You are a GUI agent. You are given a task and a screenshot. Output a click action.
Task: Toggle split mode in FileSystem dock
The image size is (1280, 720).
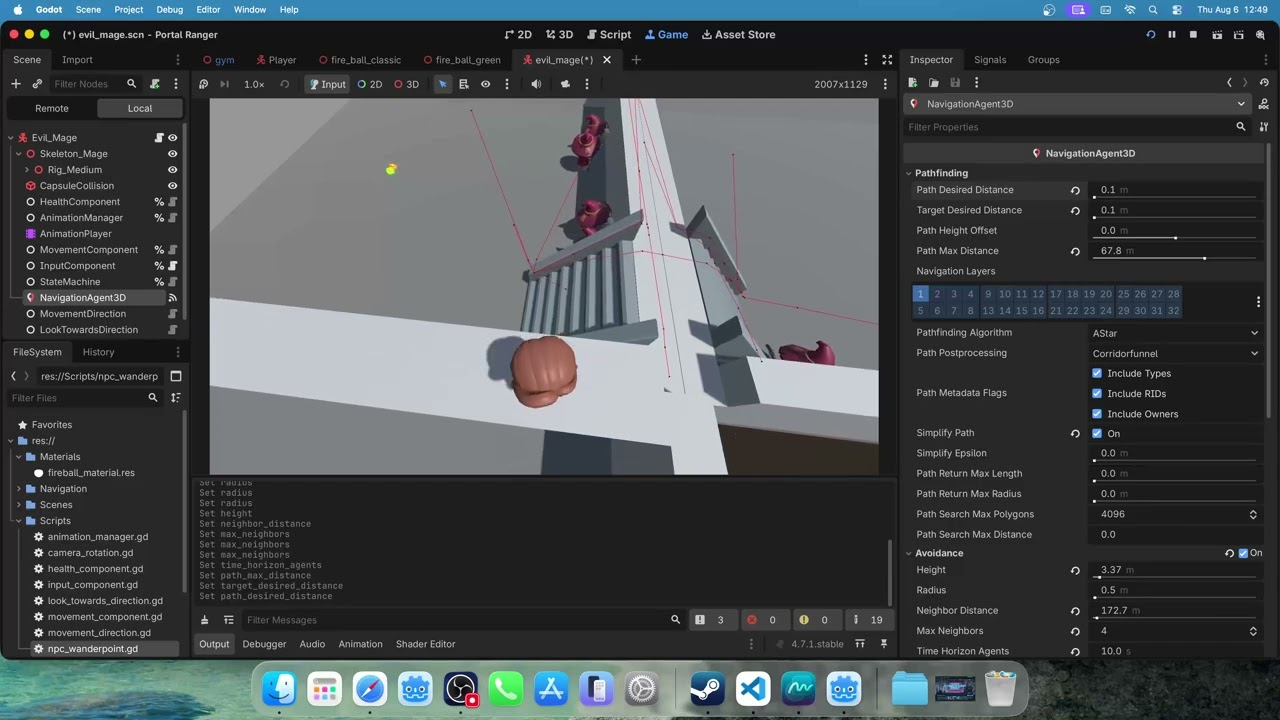175,376
